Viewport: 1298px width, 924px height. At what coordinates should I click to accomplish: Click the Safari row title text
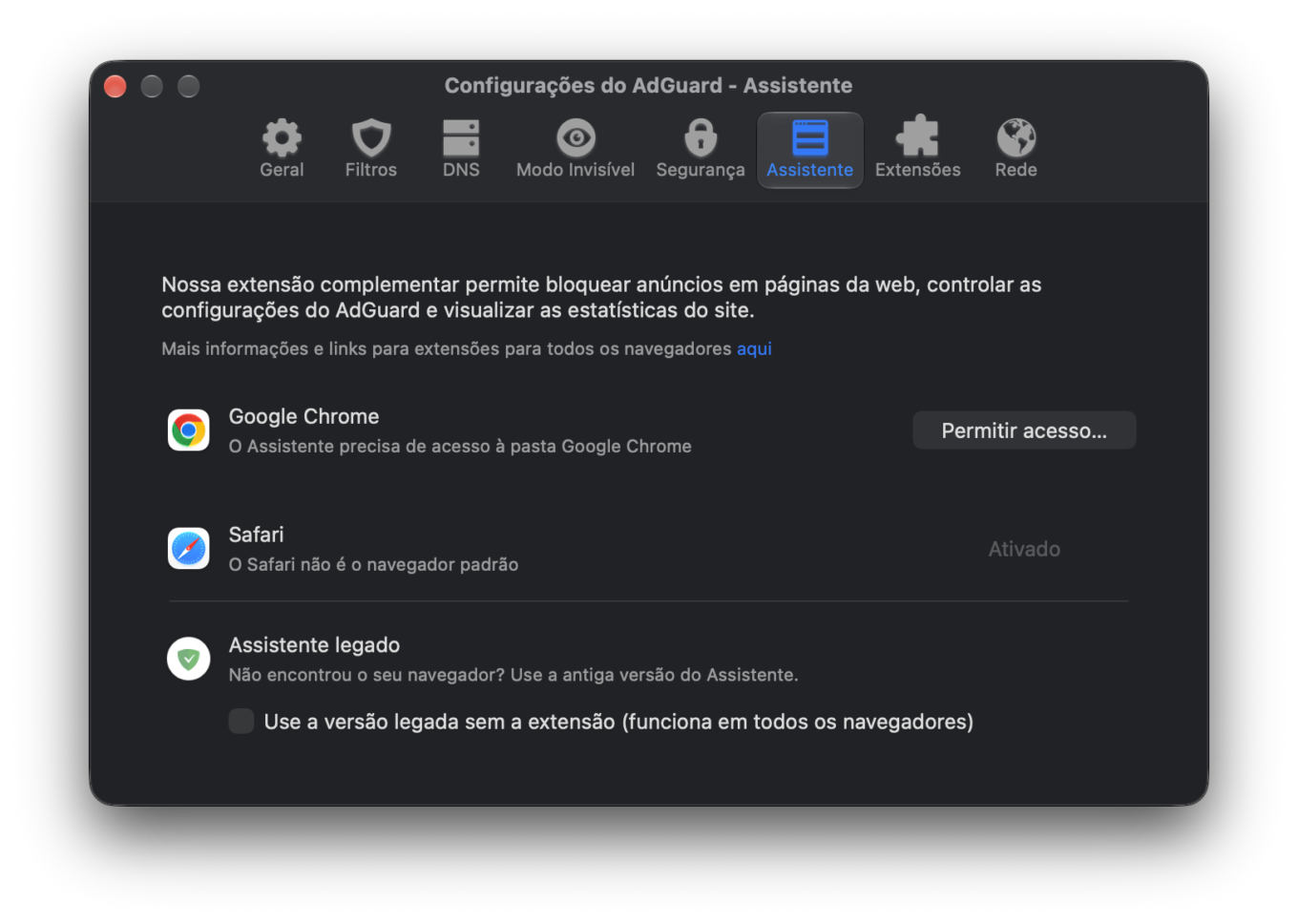click(256, 535)
